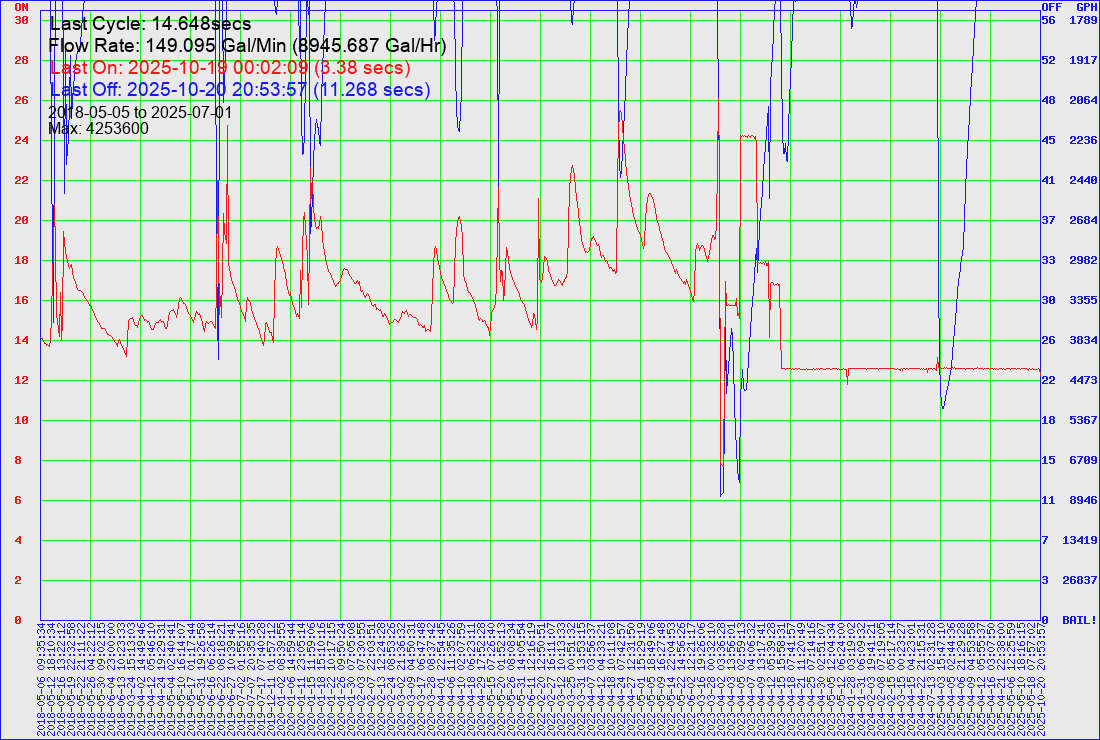Click the 4473 value in GPH column
Screen dimensions: 1100x740
tap(1084, 380)
